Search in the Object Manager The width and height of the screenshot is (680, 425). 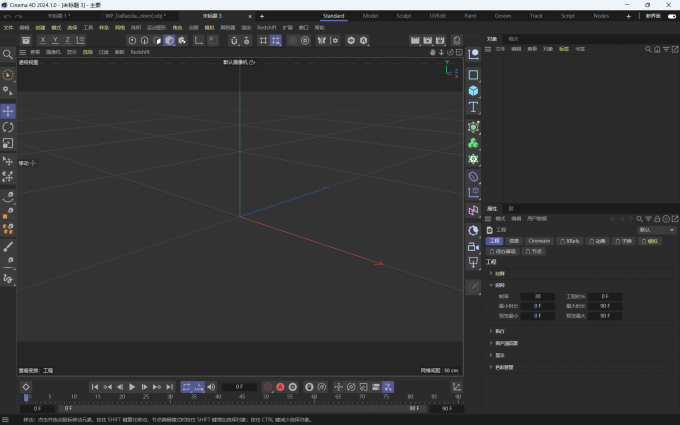pyautogui.click(x=648, y=49)
